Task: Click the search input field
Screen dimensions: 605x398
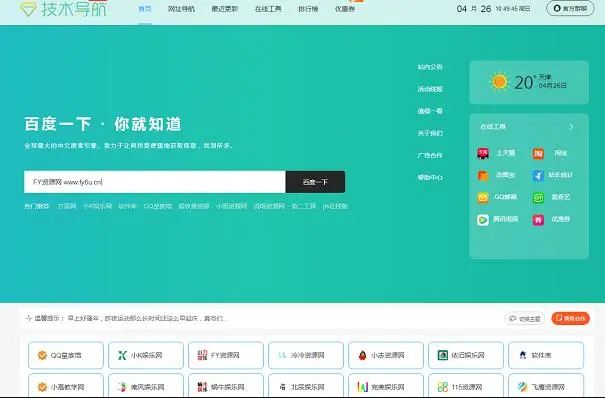Action: click(155, 182)
